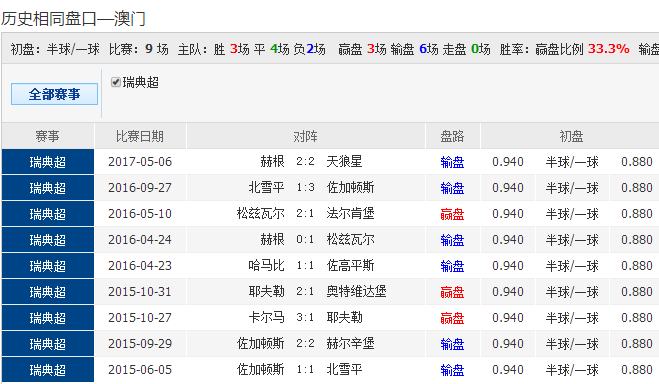Click away team 赫尔辛堡
The height and width of the screenshot is (384, 659).
click(x=351, y=344)
